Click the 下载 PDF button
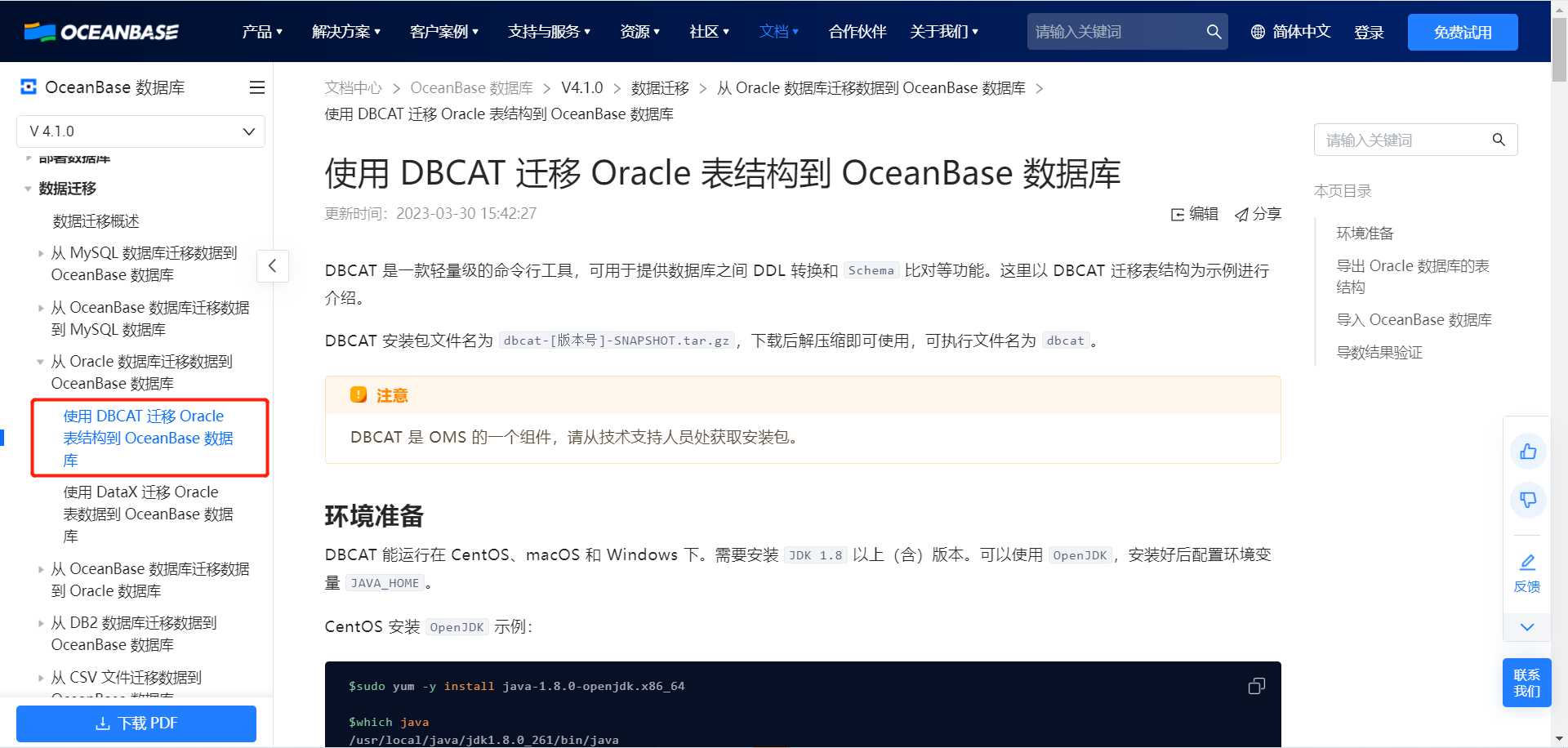1568x748 pixels. [136, 724]
